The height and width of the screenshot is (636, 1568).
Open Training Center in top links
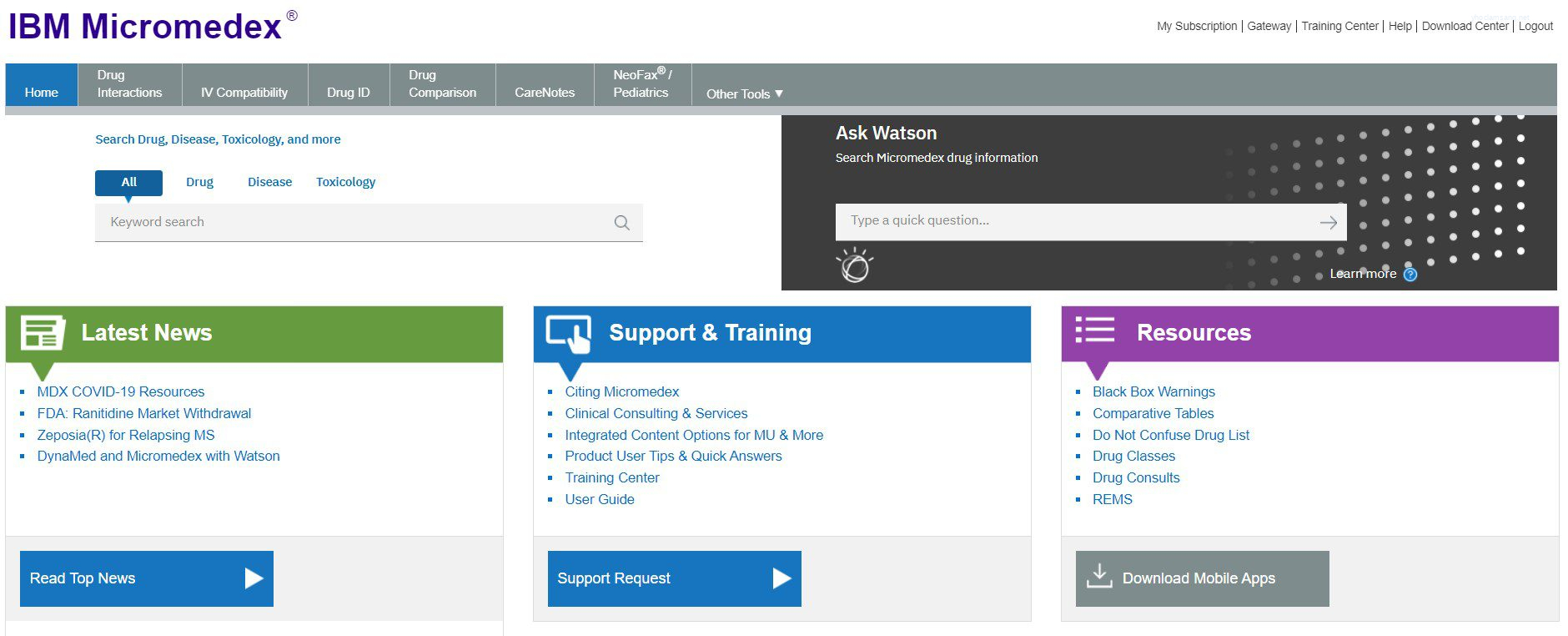pos(1339,26)
